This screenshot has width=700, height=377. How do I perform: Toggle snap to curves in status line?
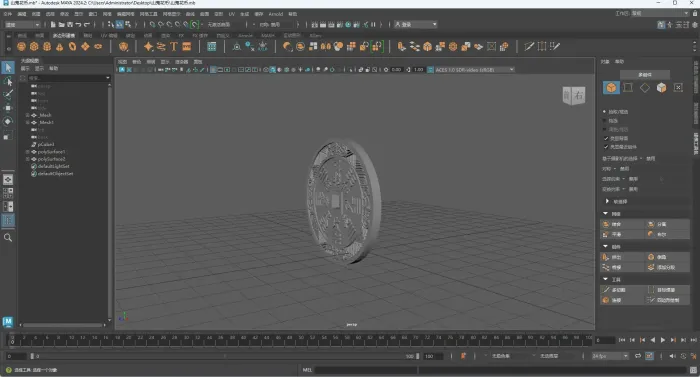(161, 25)
